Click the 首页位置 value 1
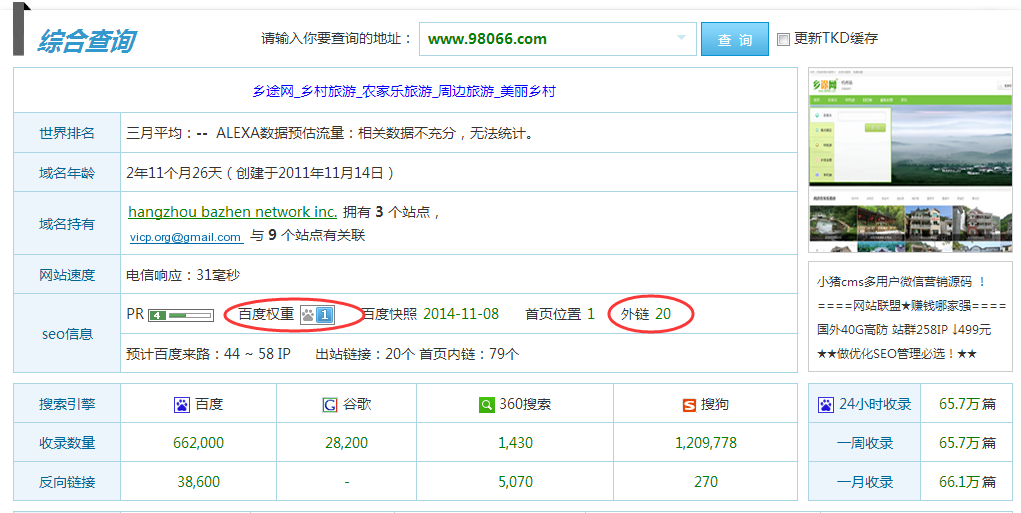The width and height of the screenshot is (1021, 513). pos(591,314)
